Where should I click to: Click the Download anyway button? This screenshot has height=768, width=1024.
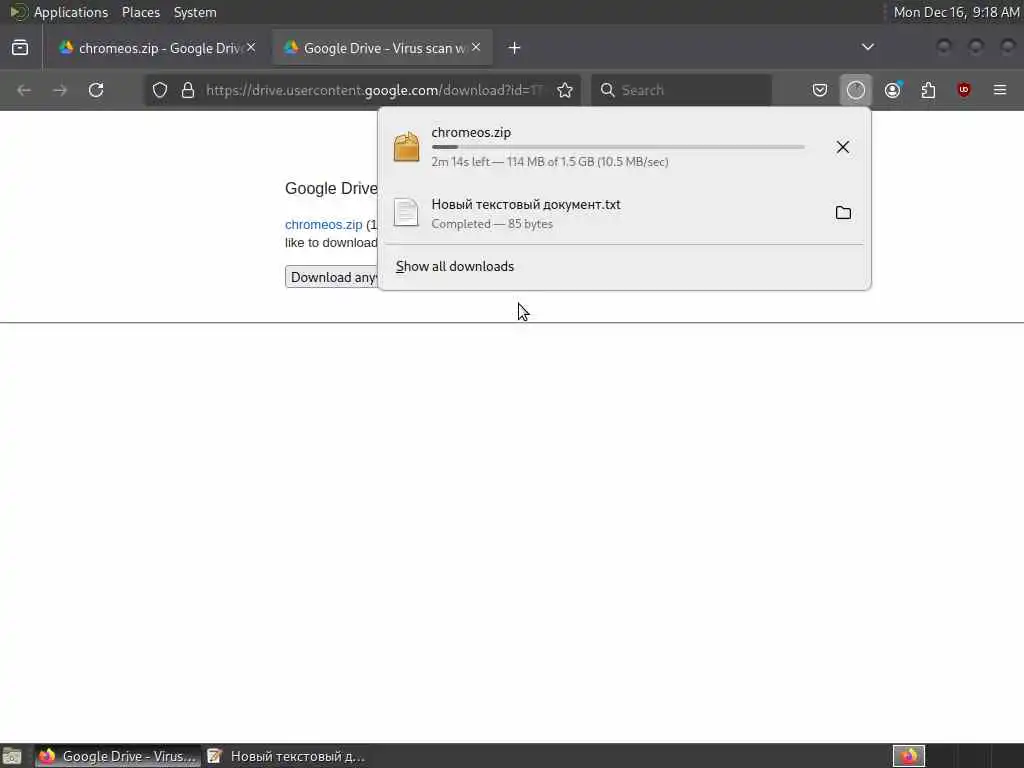[x=332, y=277]
